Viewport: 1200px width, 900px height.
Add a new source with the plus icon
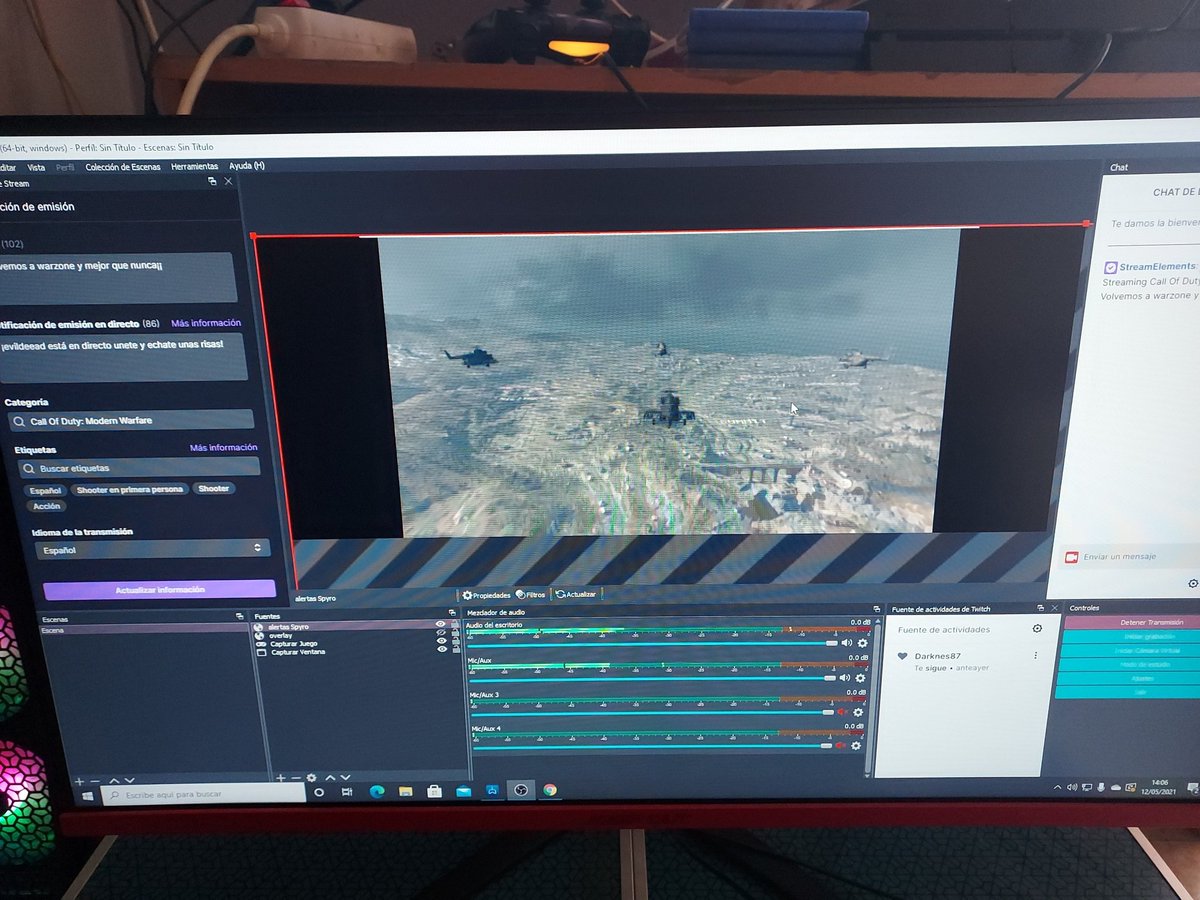click(280, 778)
